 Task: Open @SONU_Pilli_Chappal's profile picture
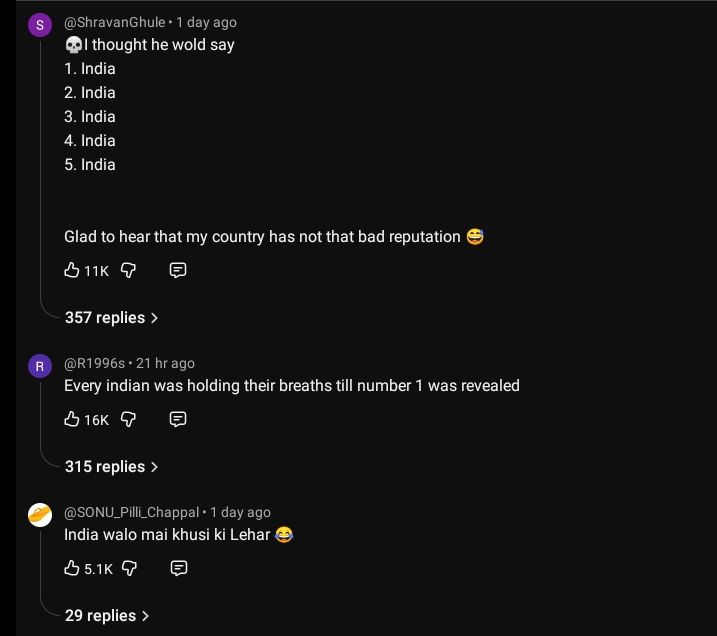pos(40,515)
